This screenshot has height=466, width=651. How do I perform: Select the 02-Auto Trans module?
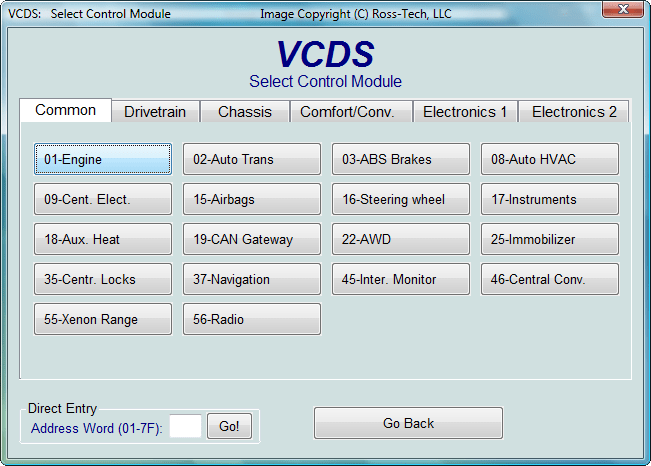pos(252,159)
